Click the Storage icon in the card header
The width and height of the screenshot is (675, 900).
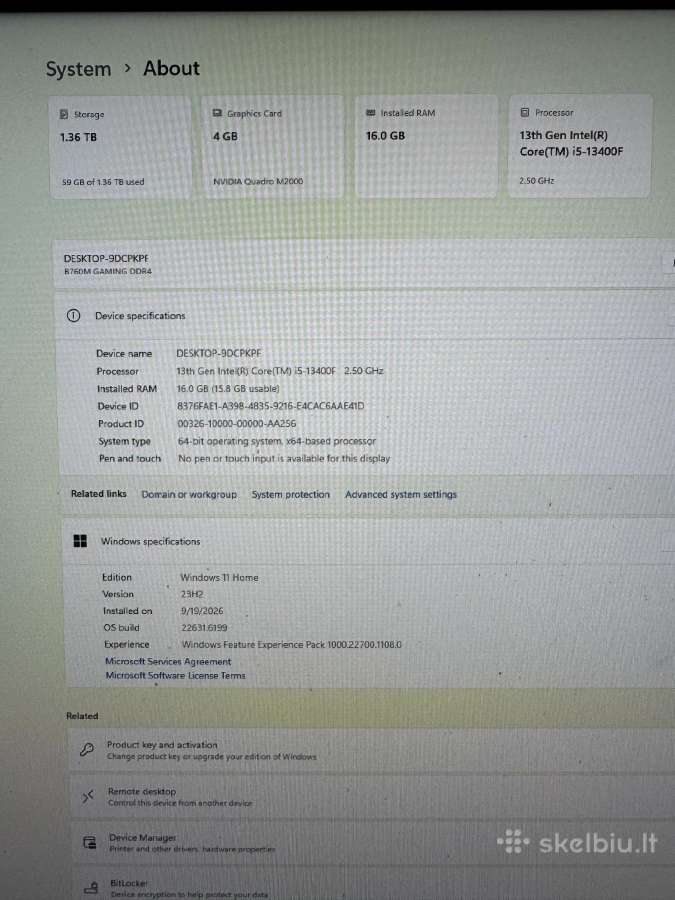pyautogui.click(x=64, y=114)
